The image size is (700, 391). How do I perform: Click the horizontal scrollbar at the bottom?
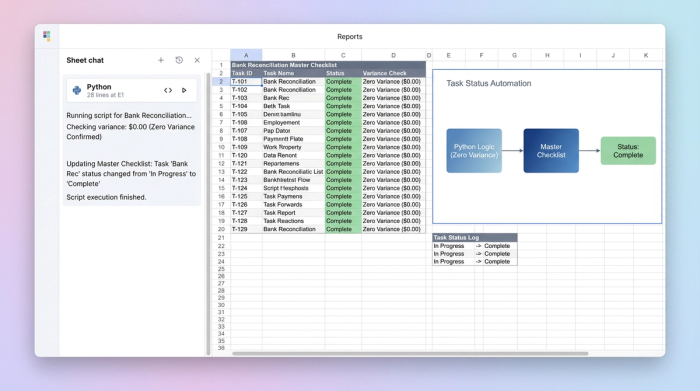pyautogui.click(x=410, y=354)
